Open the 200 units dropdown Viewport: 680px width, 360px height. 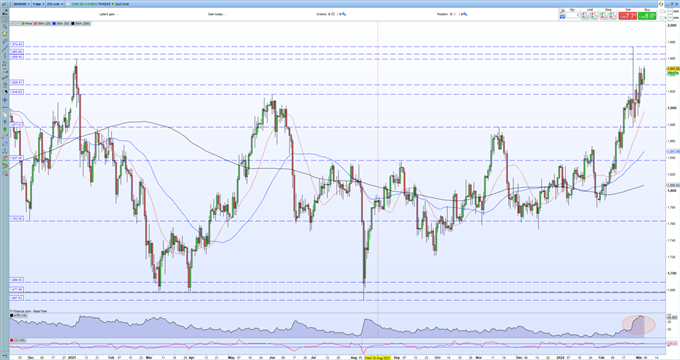tap(55, 4)
